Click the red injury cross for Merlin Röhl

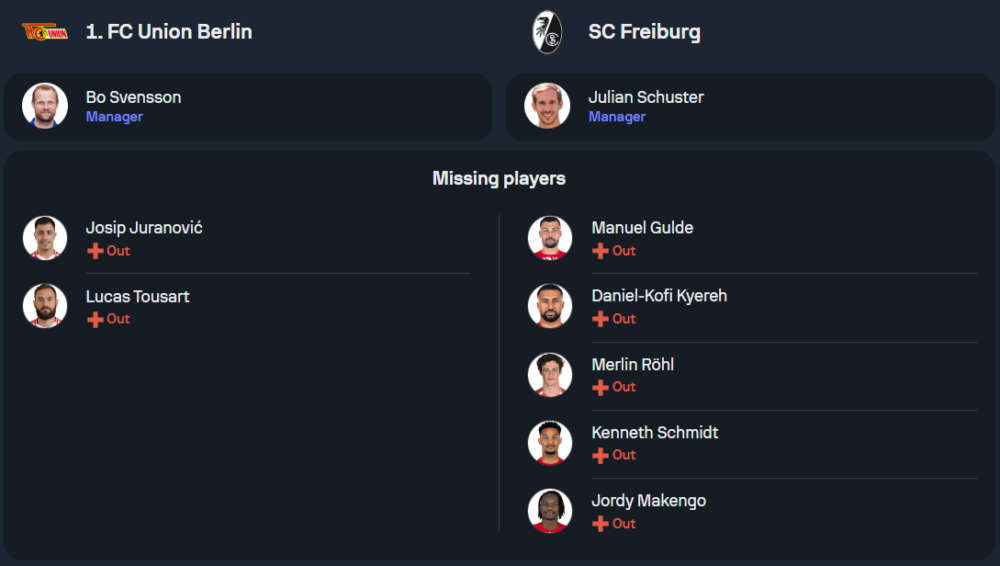pos(600,387)
